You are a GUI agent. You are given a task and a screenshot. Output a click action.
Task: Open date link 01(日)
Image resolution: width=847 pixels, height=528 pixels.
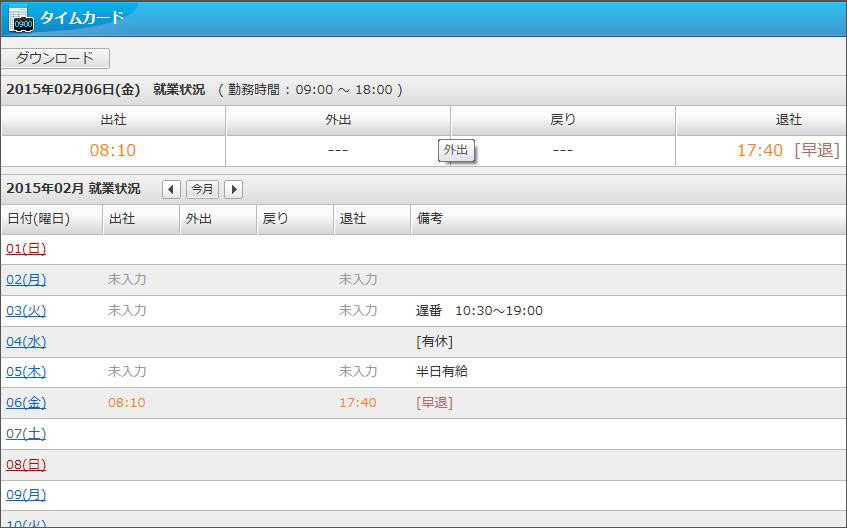coord(26,249)
